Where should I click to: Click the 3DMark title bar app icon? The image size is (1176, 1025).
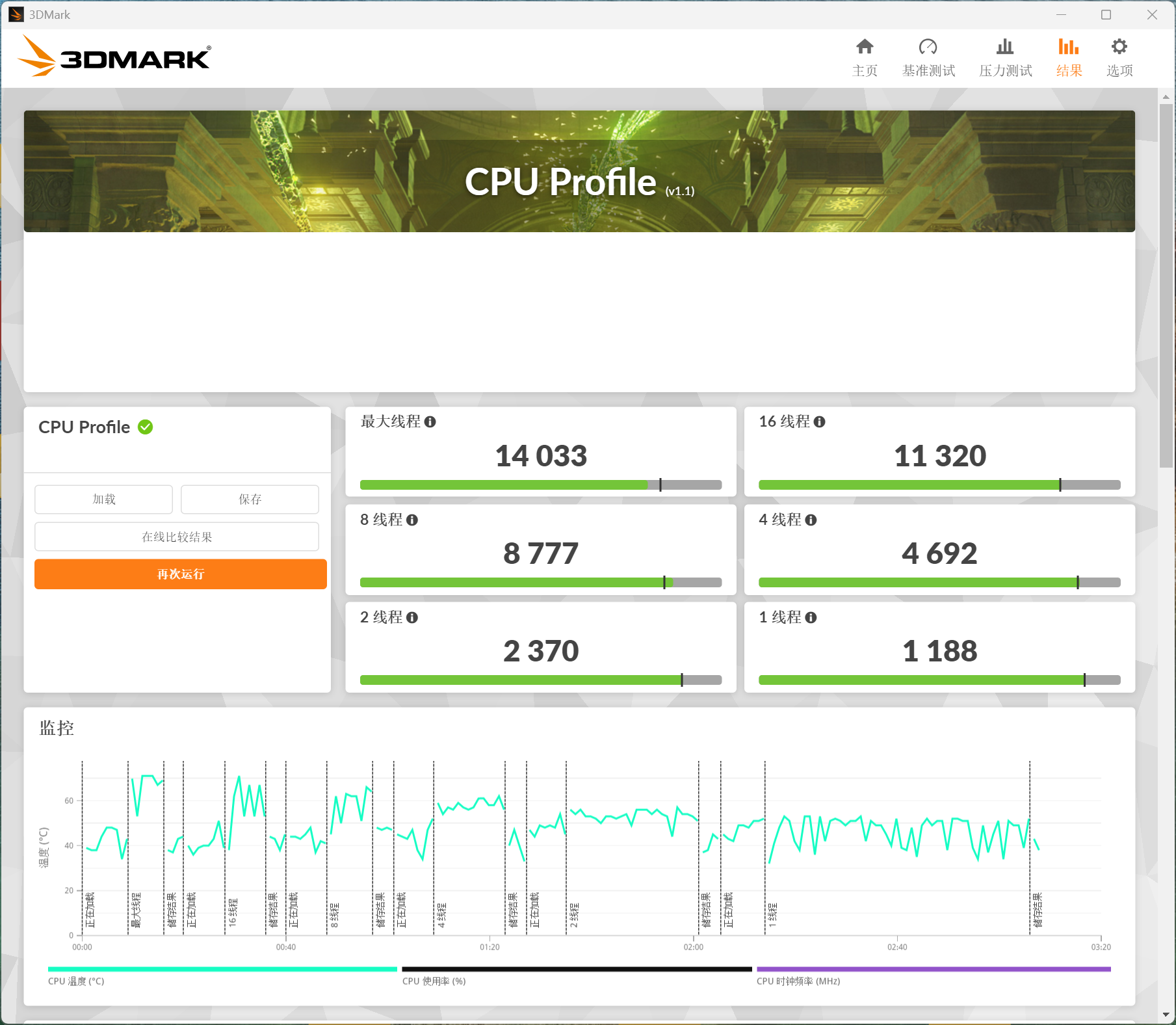coord(16,14)
